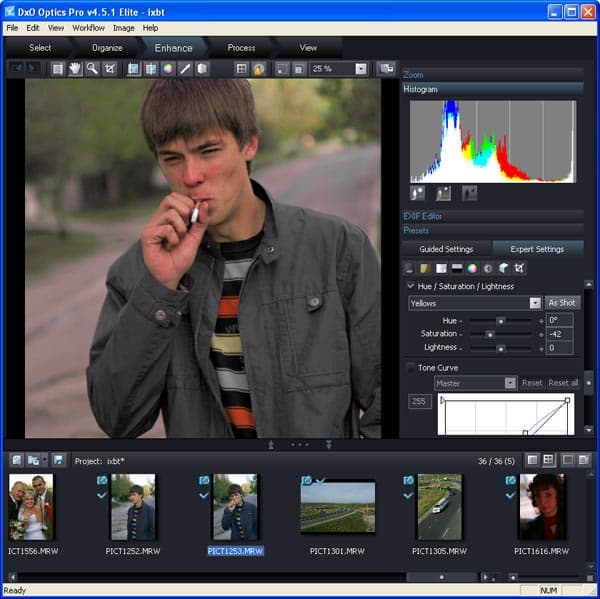Adjust the Lightness slider handle

[500, 348]
